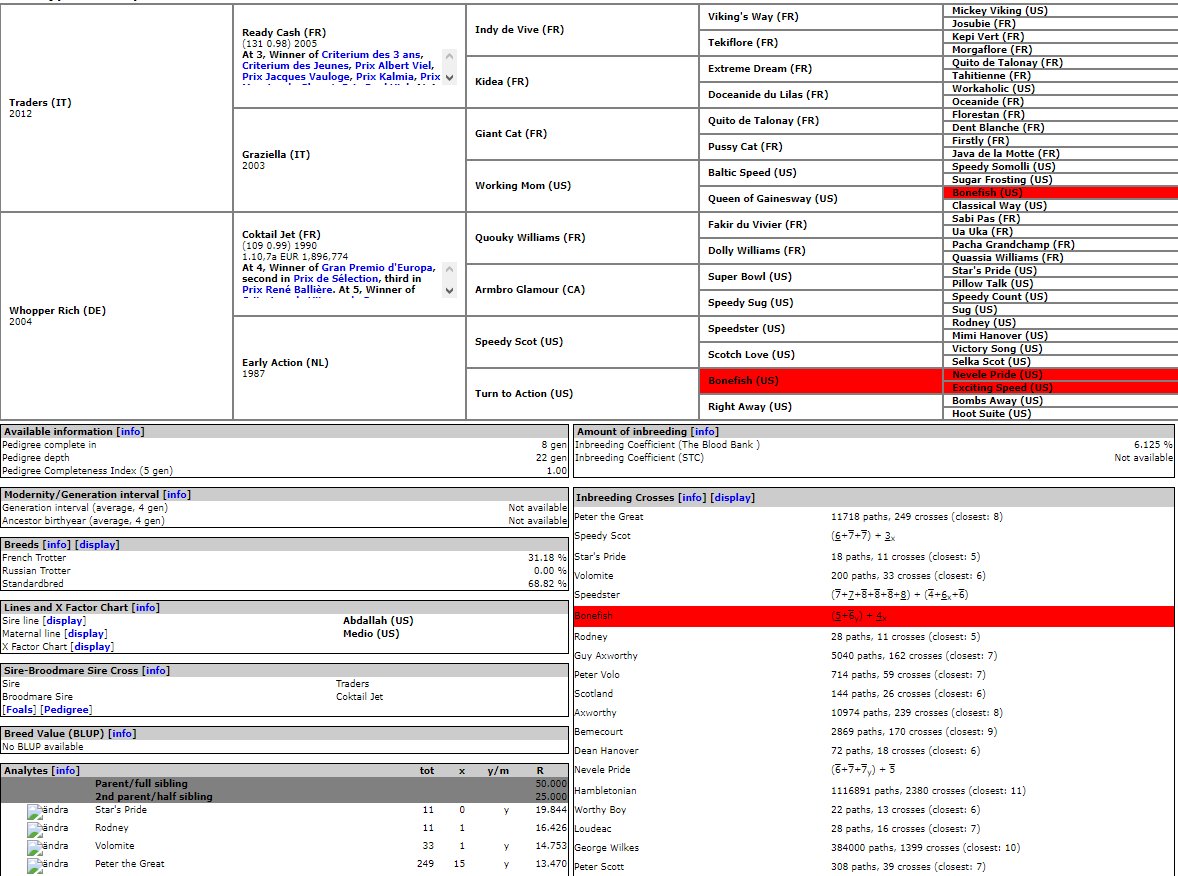Viewport: 1178px width, 876px height.
Task: Open info for Amount of inbreeding
Action: [704, 431]
